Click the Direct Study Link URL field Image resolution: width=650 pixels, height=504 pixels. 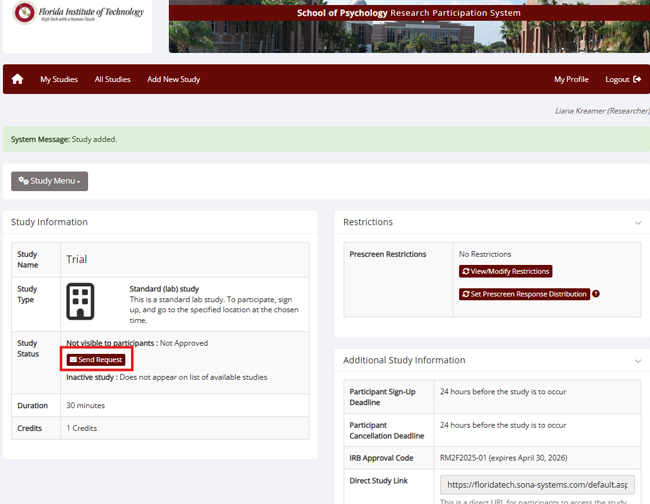[x=538, y=483]
